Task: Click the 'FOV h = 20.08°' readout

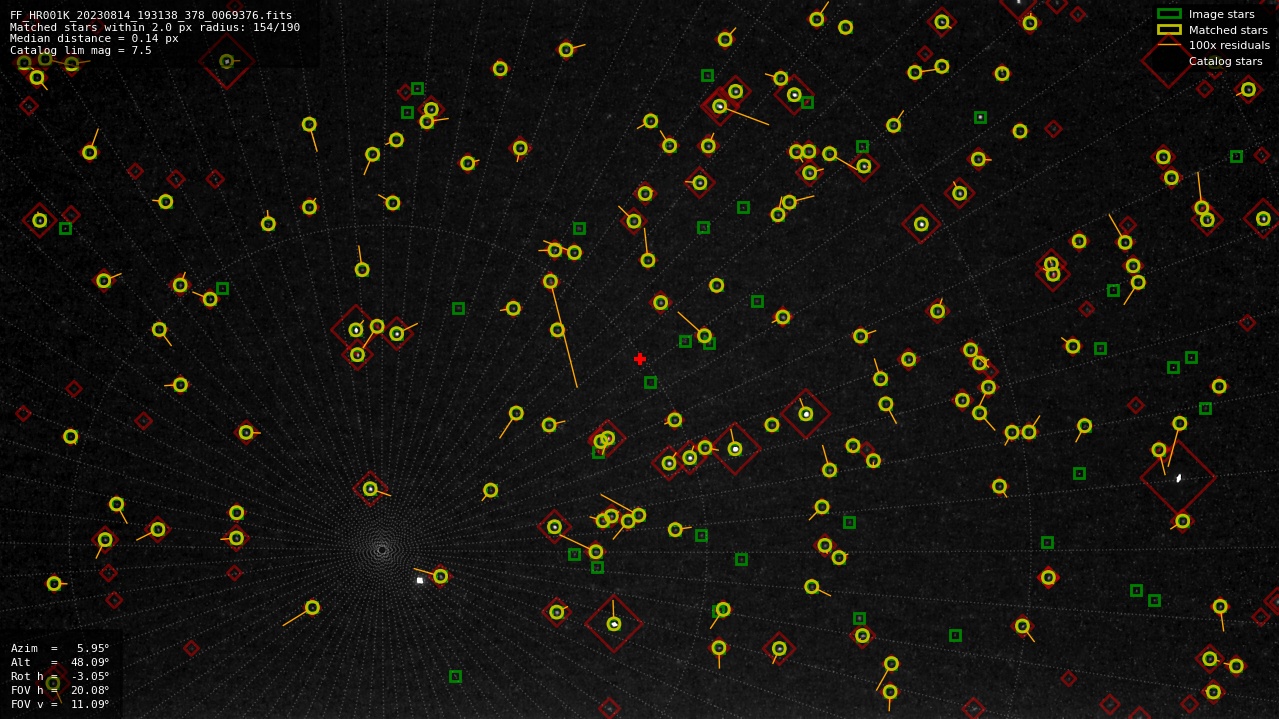Action: pyautogui.click(x=60, y=690)
